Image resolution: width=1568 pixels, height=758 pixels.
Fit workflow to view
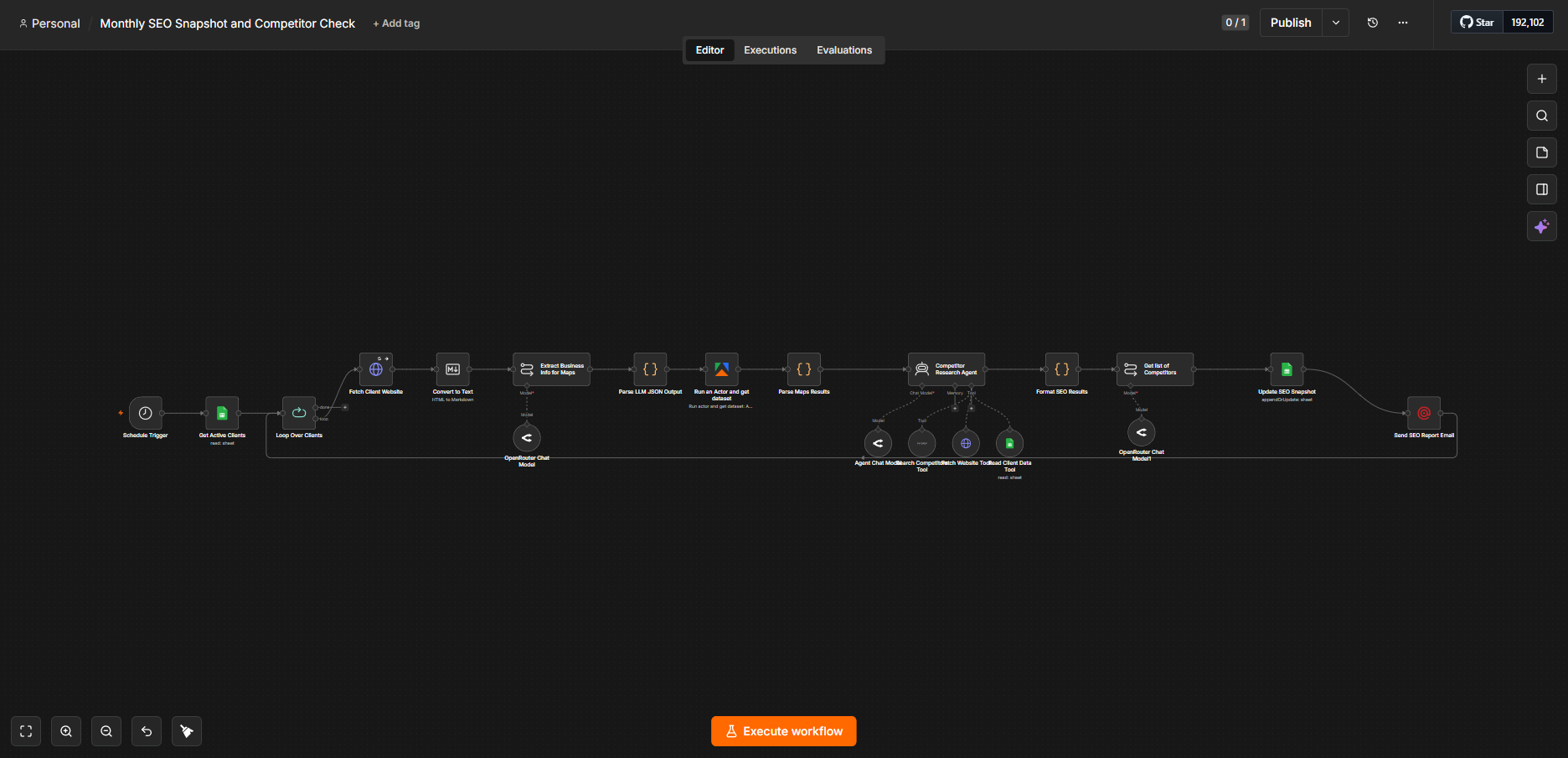26,731
